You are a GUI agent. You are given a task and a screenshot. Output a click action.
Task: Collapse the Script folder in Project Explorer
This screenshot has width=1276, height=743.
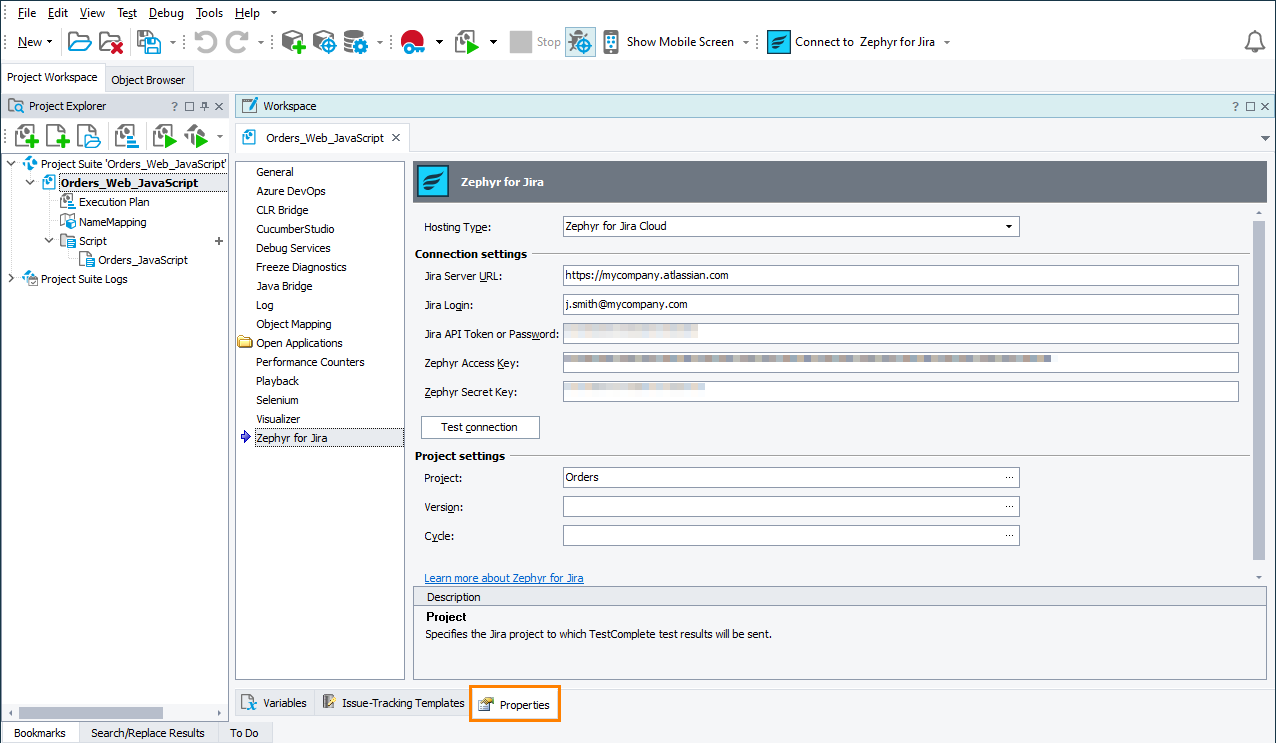pyautogui.click(x=48, y=240)
